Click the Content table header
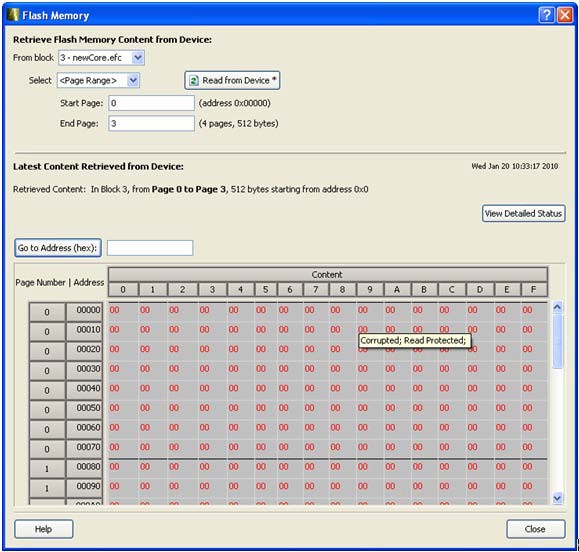This screenshot has width=579, height=552. tap(327, 275)
